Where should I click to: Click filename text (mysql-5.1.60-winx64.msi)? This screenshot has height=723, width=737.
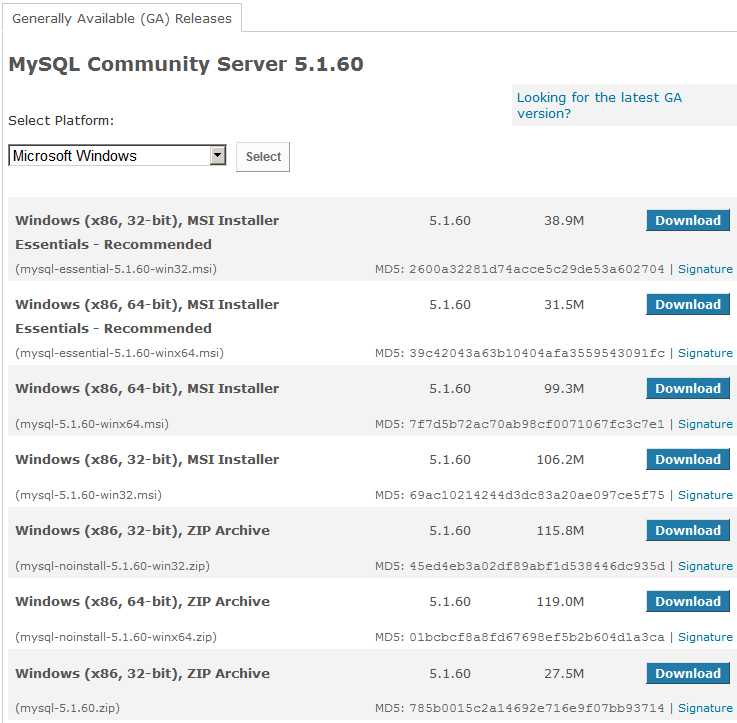[x=92, y=424]
